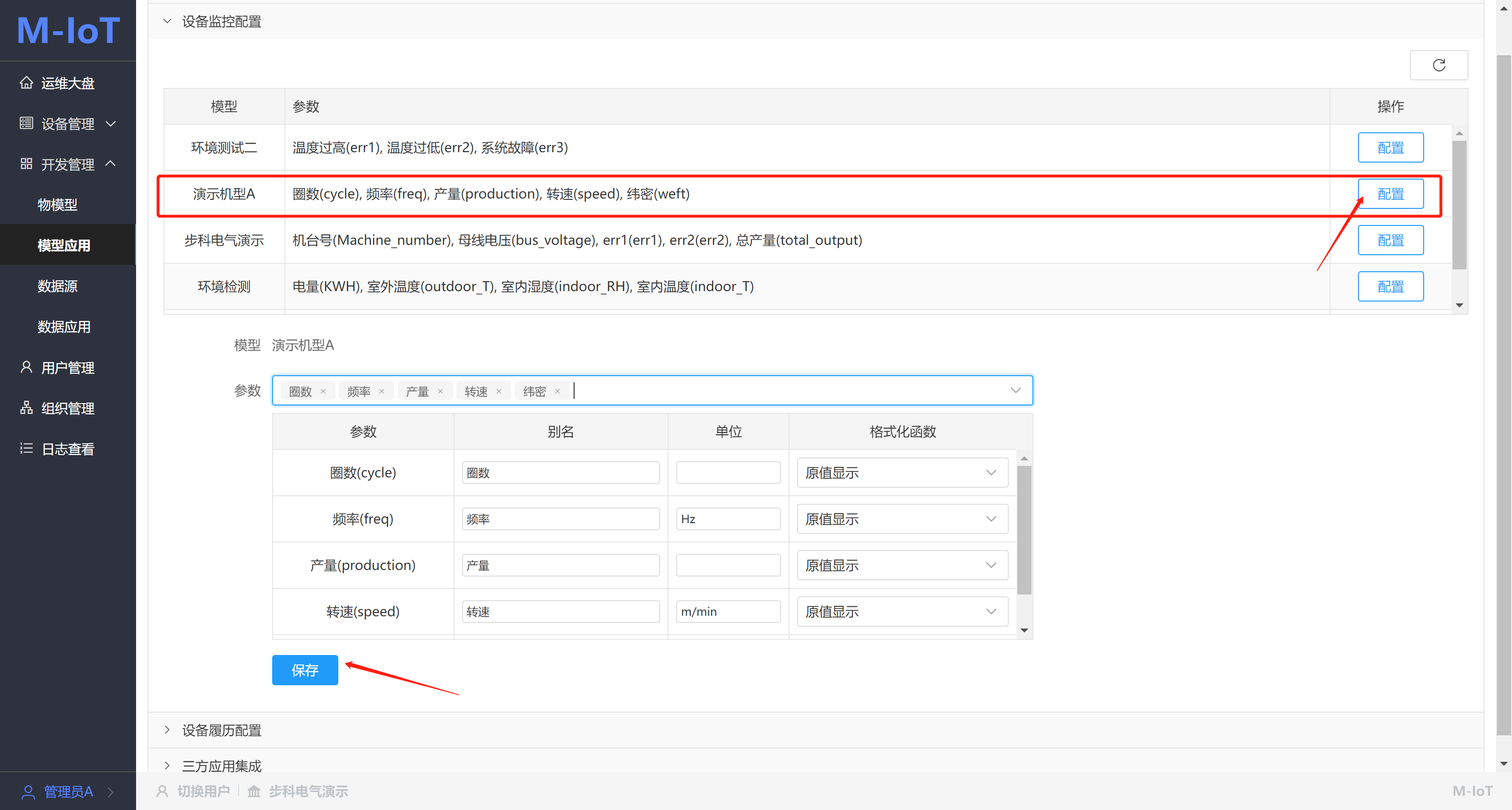This screenshot has height=810, width=1512.
Task: Expand the 设备履历配置 section
Action: (x=167, y=730)
